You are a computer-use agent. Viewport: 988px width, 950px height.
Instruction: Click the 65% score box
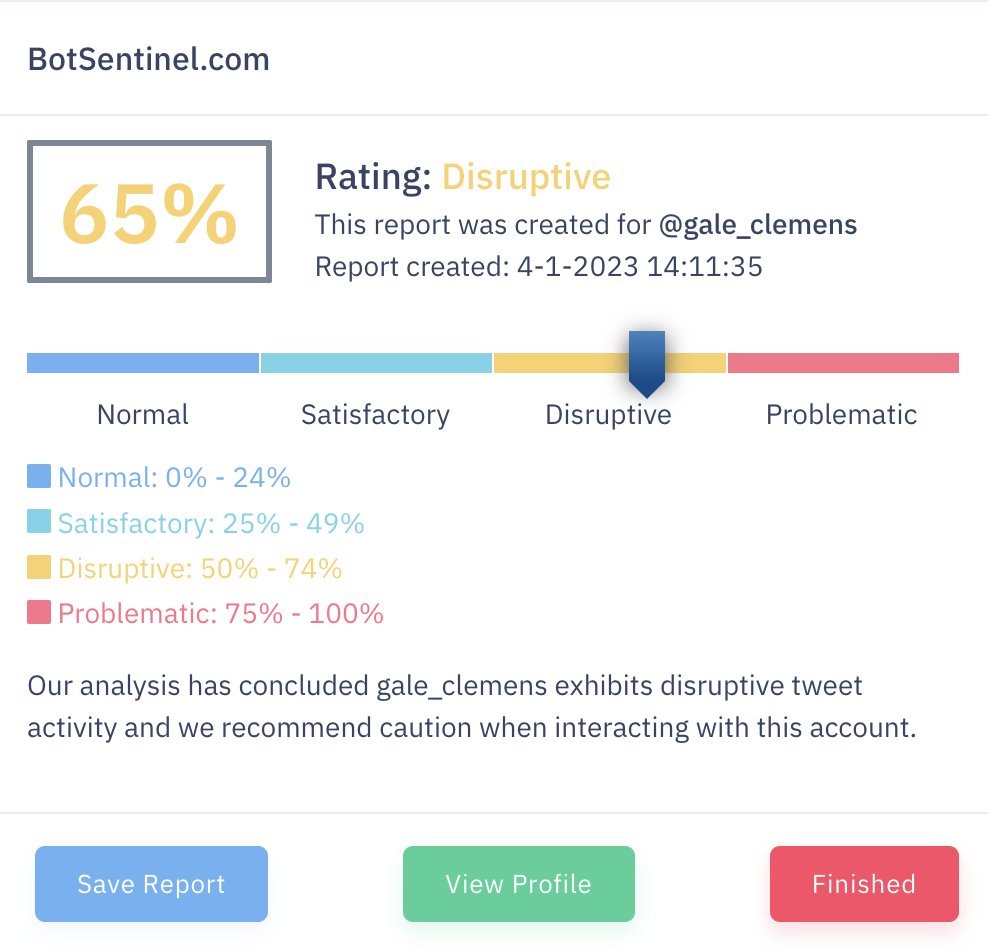149,212
